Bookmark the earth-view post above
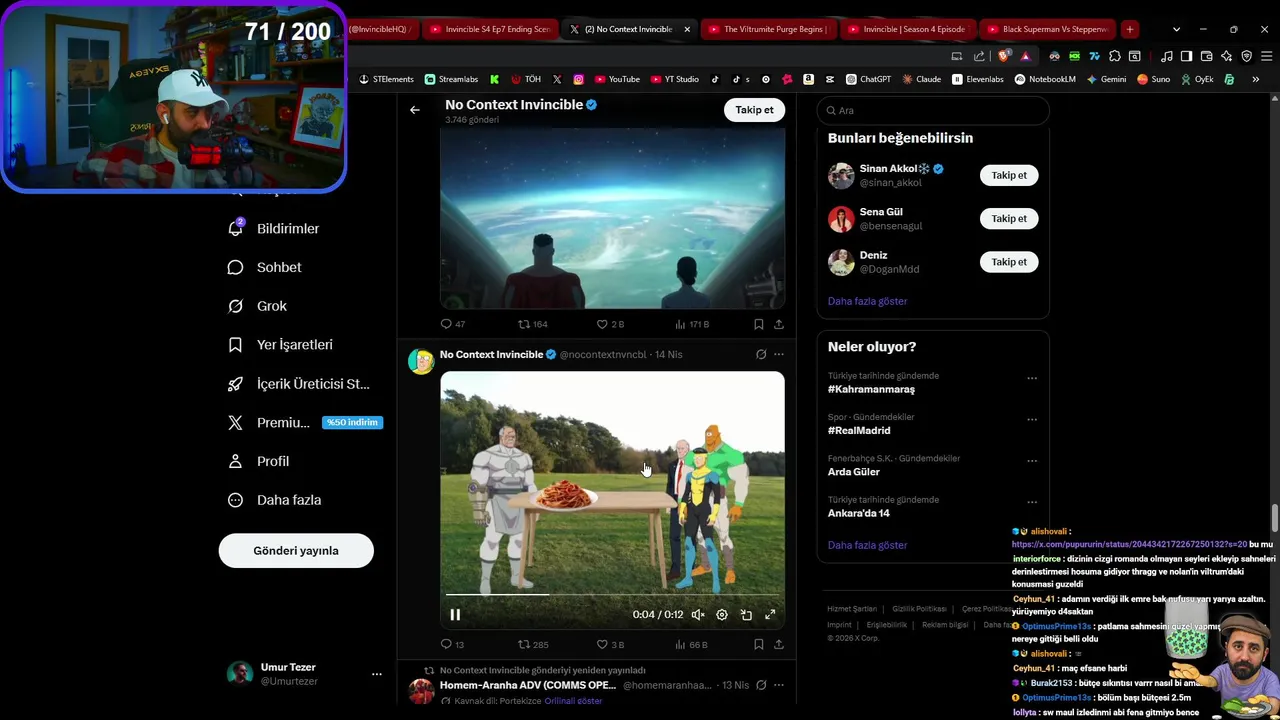The width and height of the screenshot is (1280, 720). click(x=758, y=324)
